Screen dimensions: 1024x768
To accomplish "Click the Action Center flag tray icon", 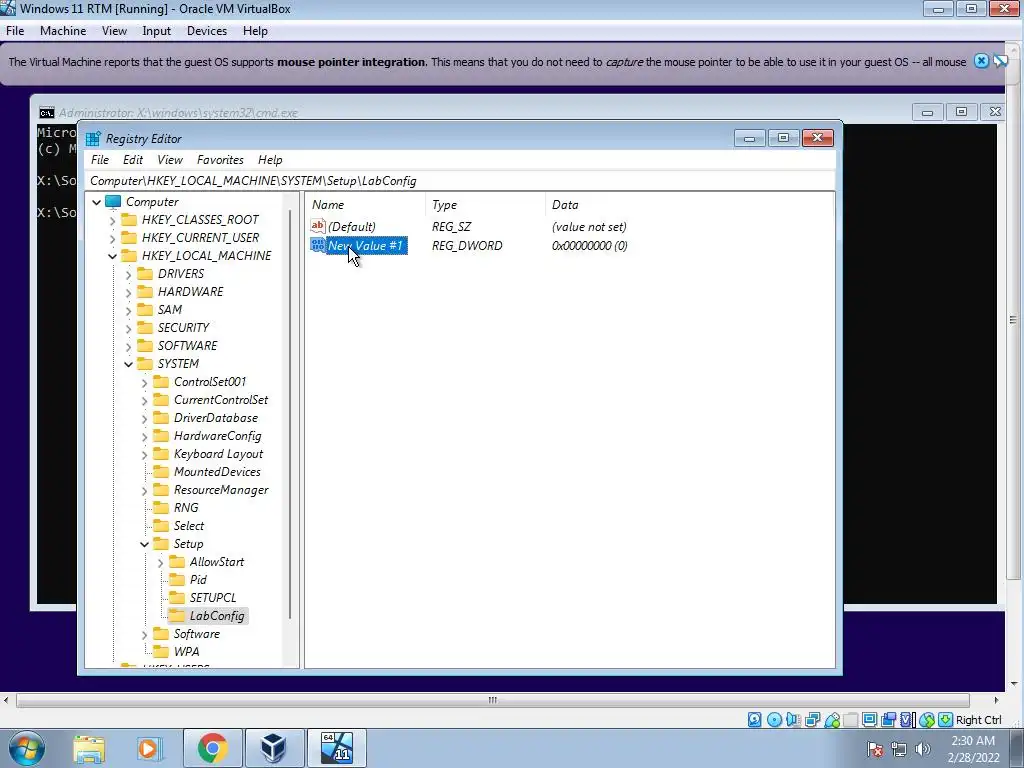I will 875,749.
